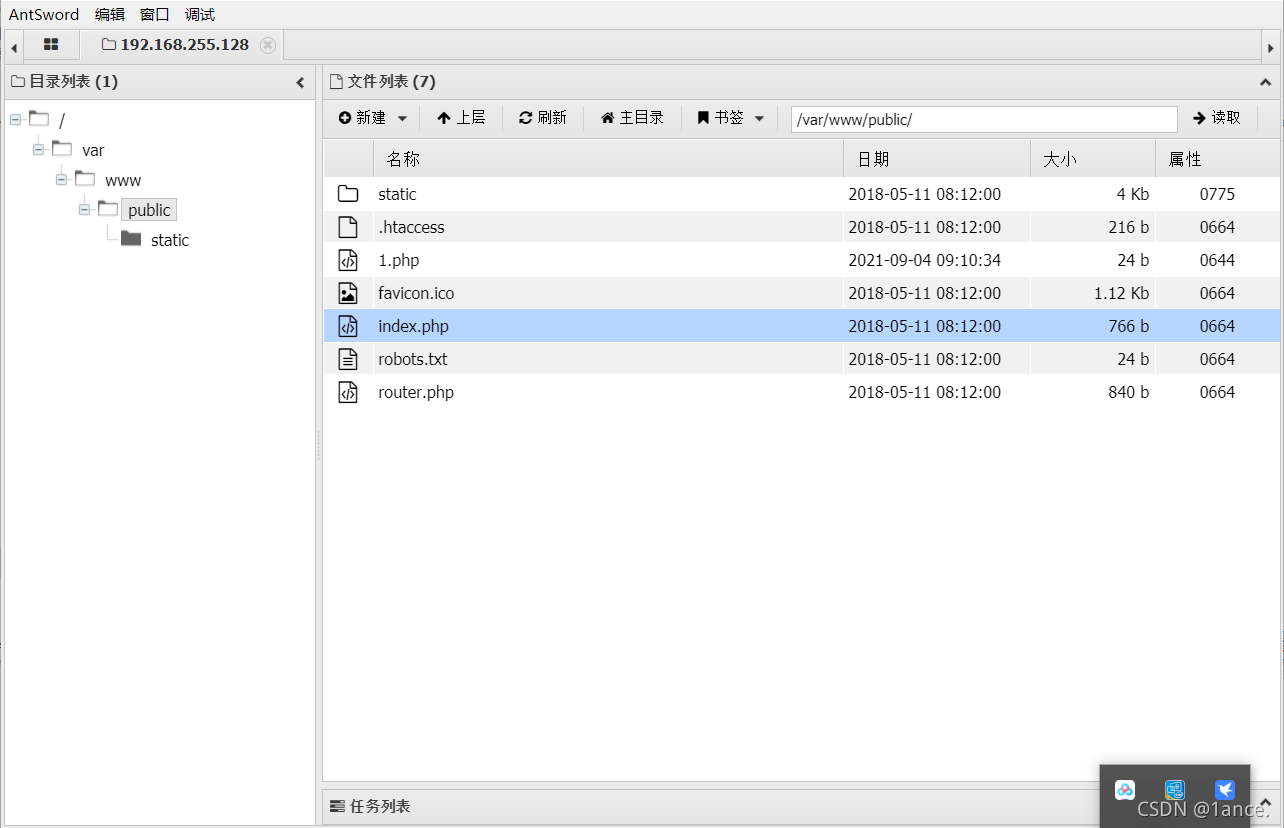
Task: Click the 刷新 refresh button
Action: tap(542, 118)
